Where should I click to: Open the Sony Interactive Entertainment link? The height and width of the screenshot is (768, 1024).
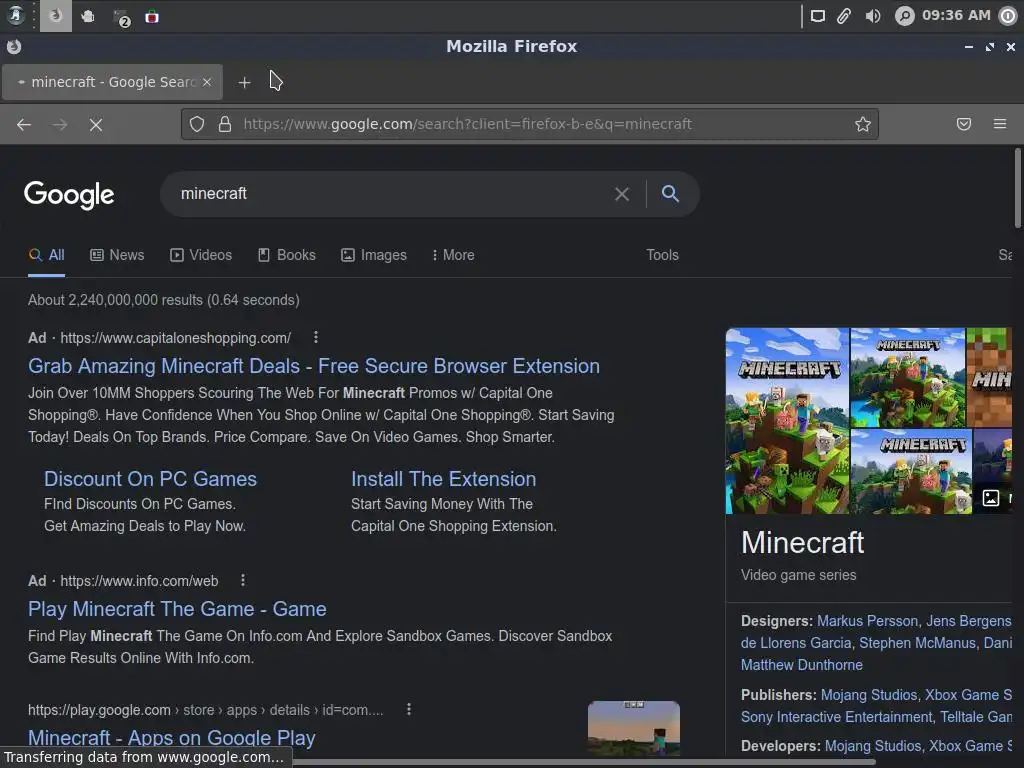tap(836, 717)
